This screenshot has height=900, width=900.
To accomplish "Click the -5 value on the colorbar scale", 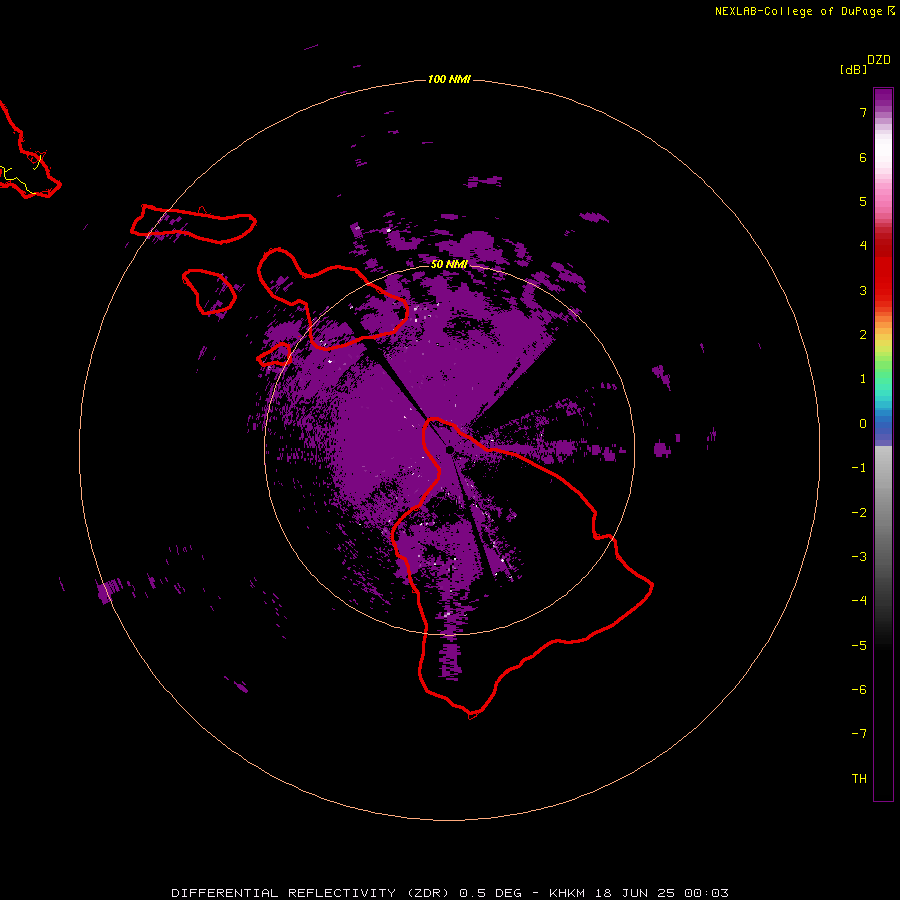I will coord(859,646).
